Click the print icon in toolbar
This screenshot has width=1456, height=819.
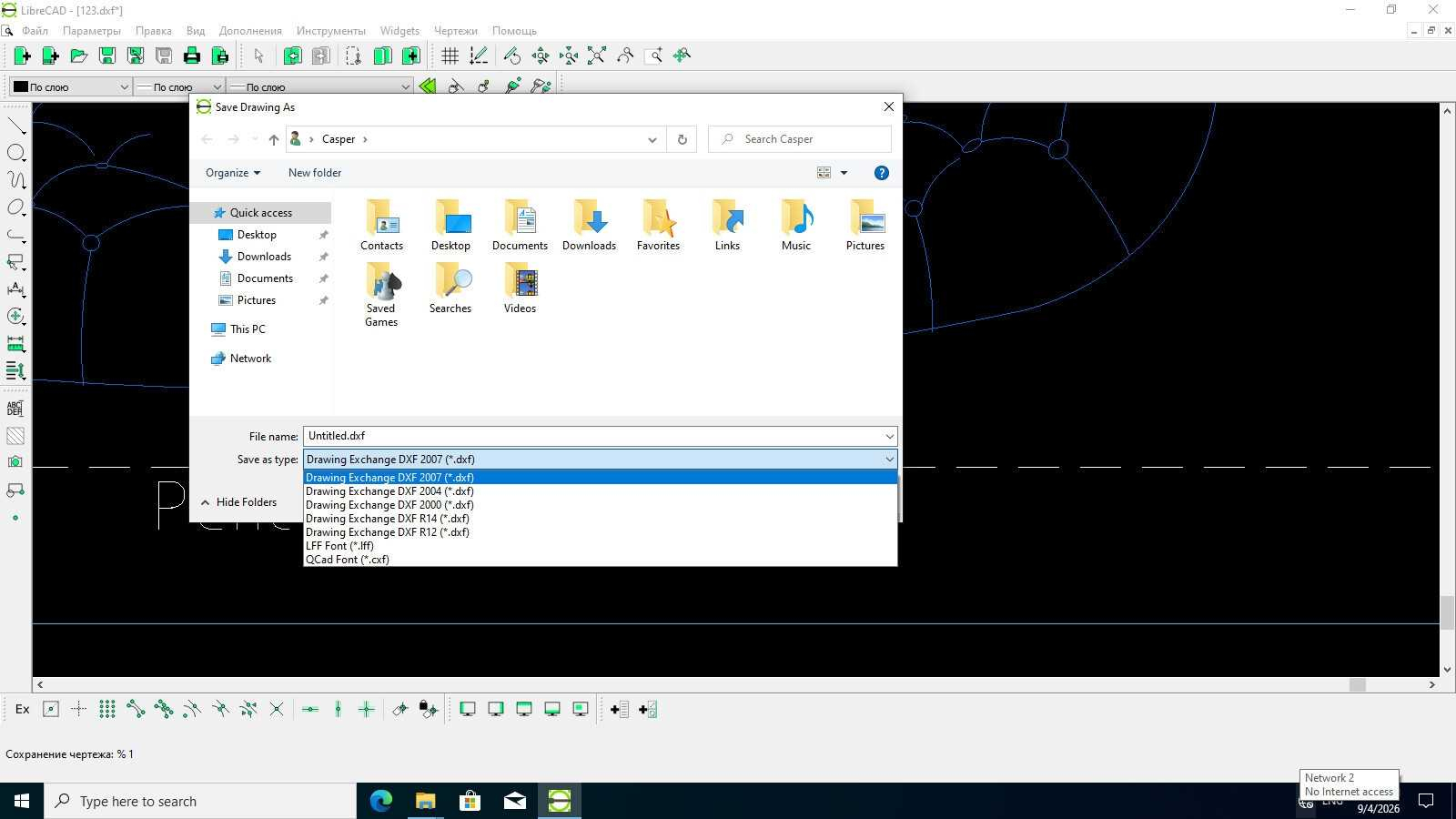pyautogui.click(x=192, y=56)
